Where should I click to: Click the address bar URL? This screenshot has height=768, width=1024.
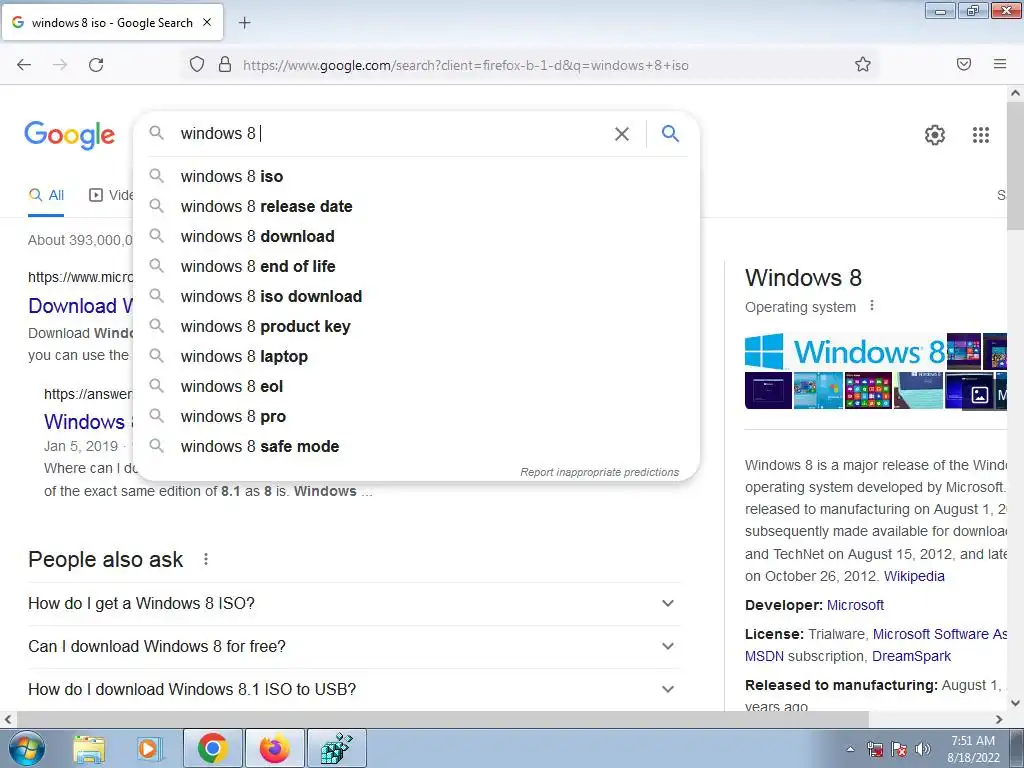pos(466,65)
